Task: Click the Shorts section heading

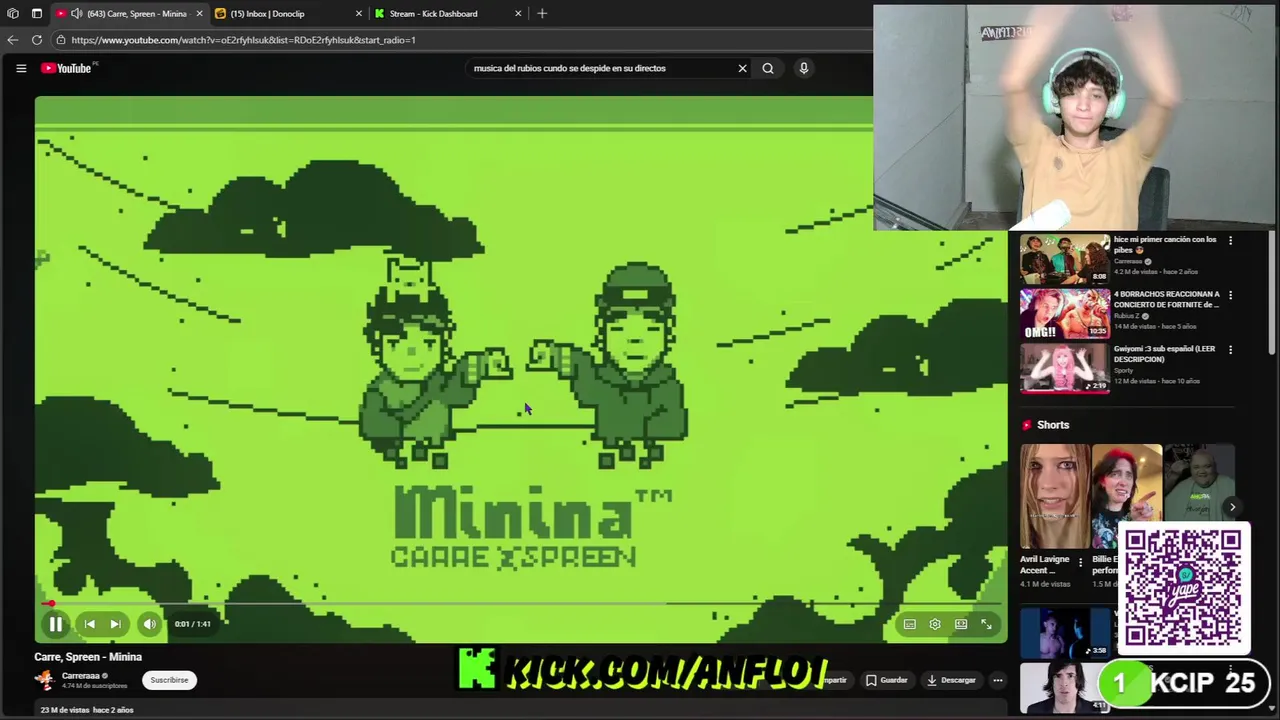Action: [1053, 425]
